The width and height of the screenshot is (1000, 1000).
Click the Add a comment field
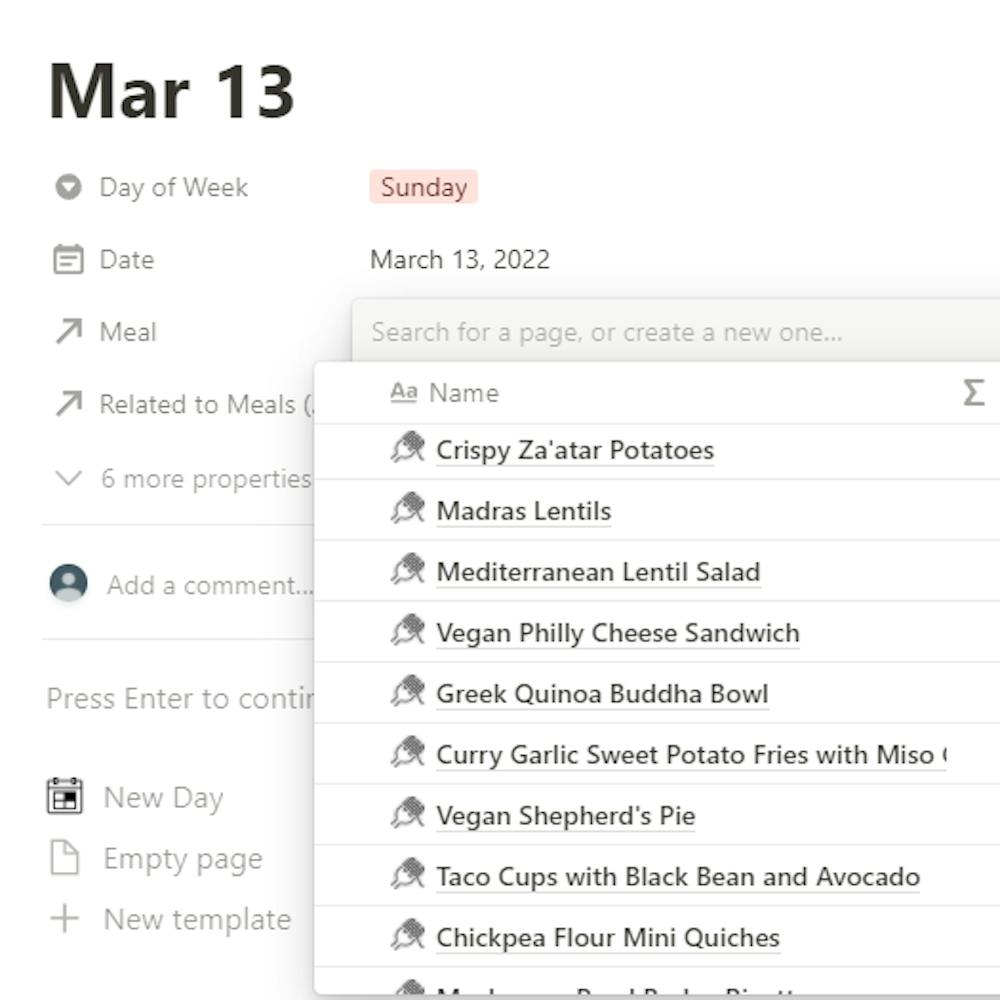pos(210,585)
